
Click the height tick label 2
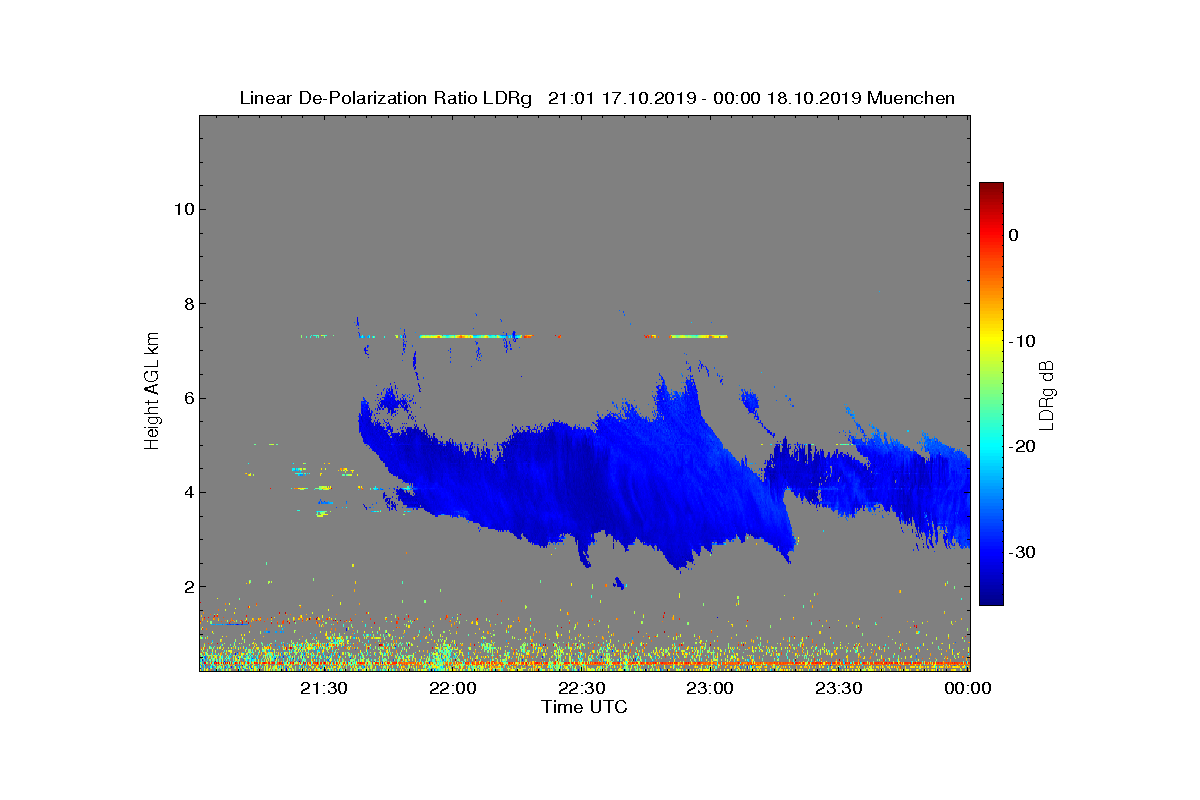point(187,586)
